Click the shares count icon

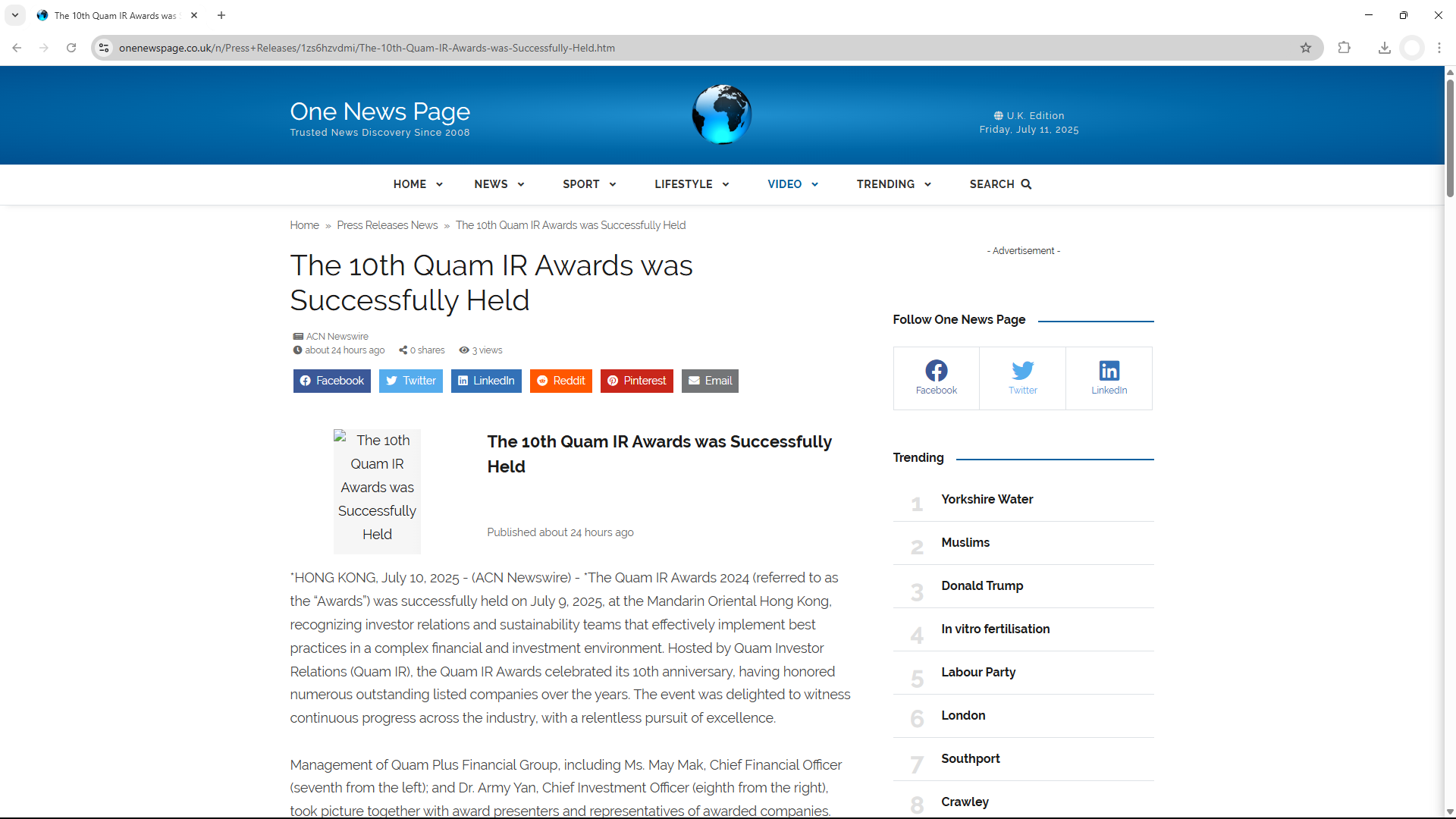pyautogui.click(x=403, y=350)
